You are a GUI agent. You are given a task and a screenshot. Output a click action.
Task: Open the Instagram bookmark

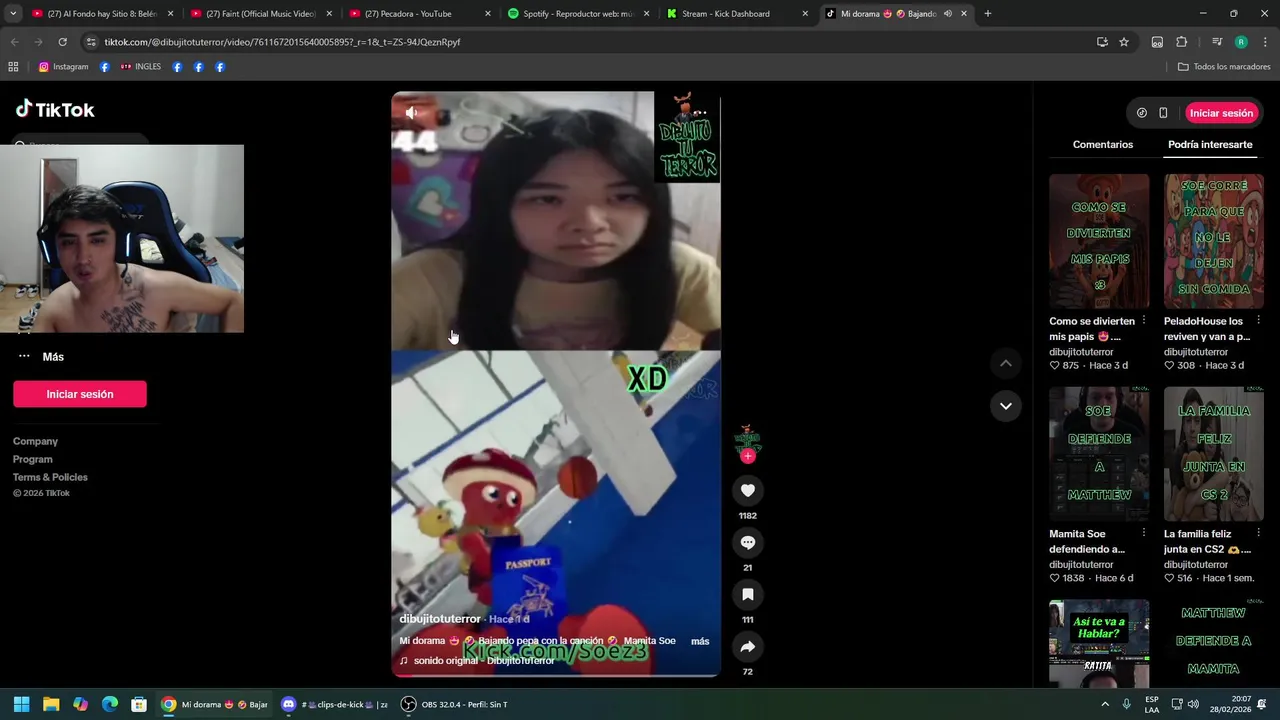(64, 67)
